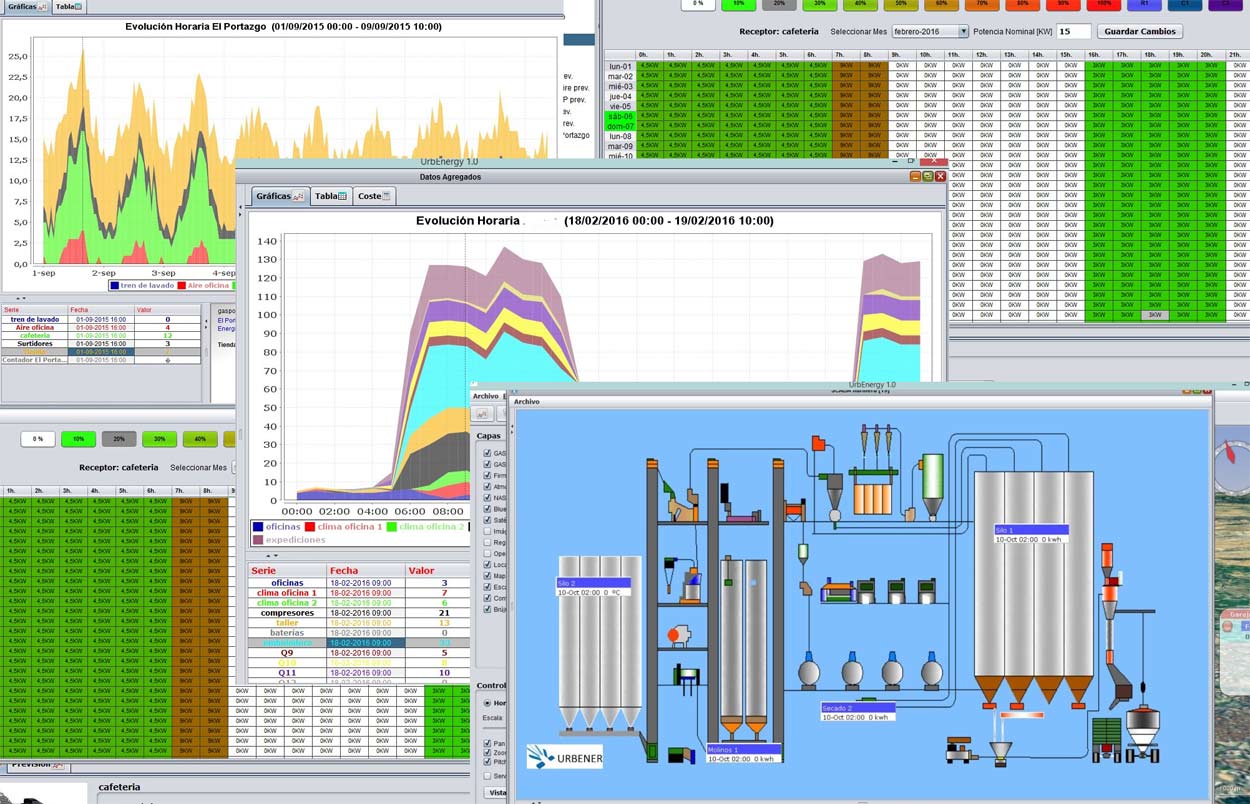Pick the 40% swatch in the lower-left cafeteria window

[200, 439]
